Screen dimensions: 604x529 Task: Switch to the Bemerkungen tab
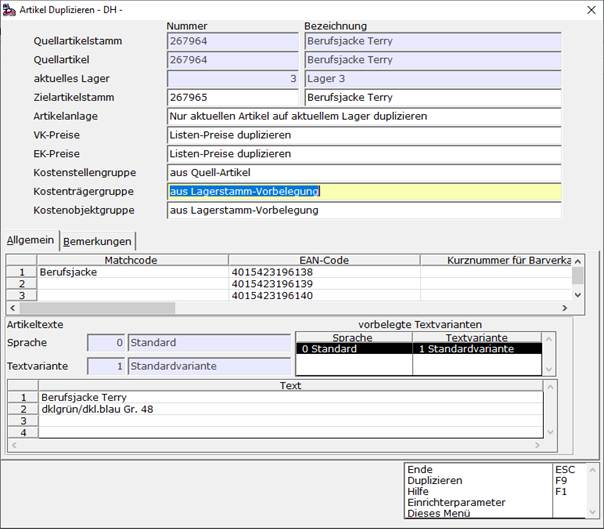point(97,242)
